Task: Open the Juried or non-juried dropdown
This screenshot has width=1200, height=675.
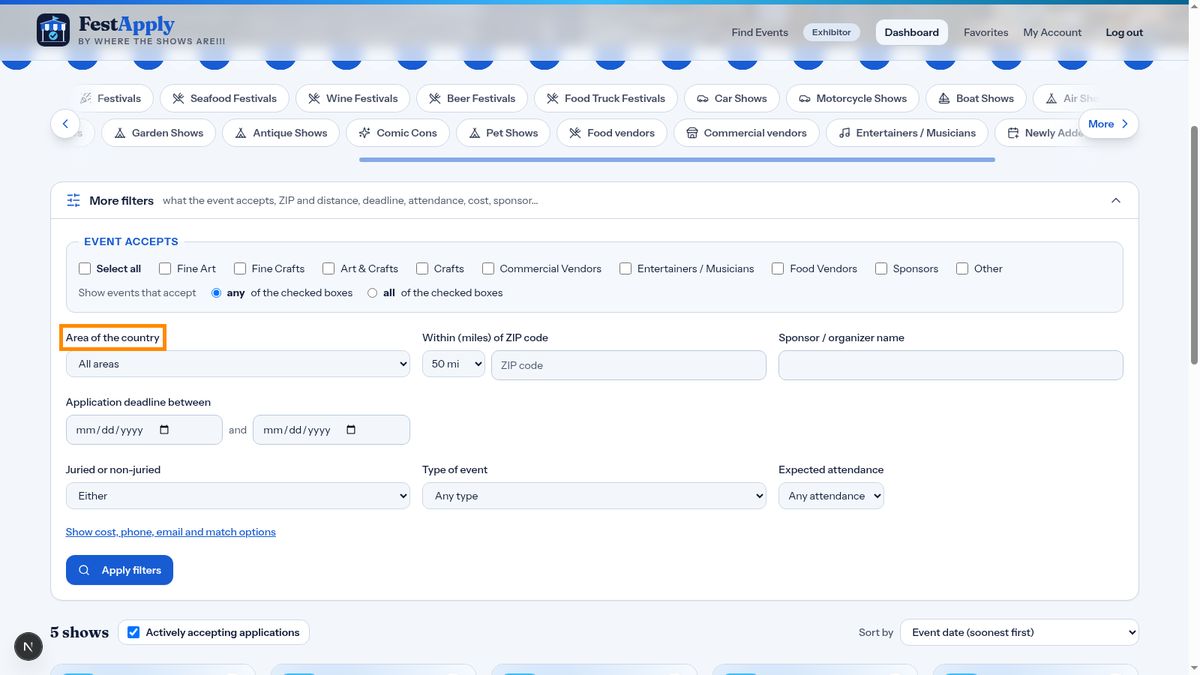Action: tap(238, 496)
